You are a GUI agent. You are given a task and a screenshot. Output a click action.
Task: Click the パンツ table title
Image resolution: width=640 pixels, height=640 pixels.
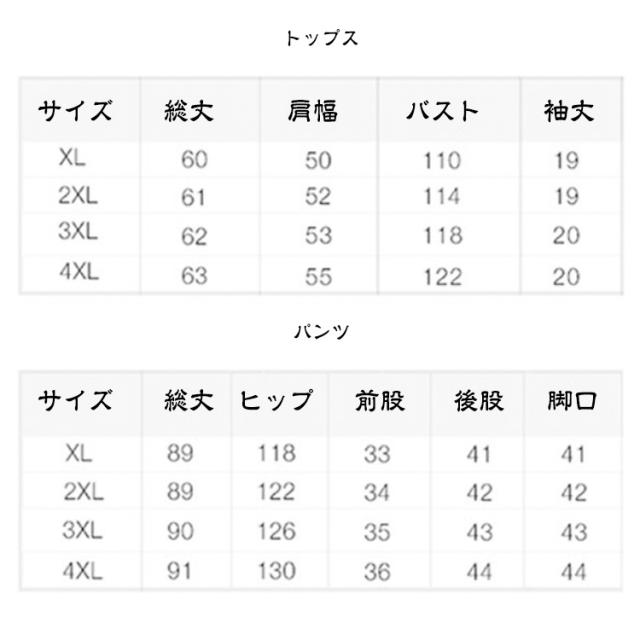321,332
